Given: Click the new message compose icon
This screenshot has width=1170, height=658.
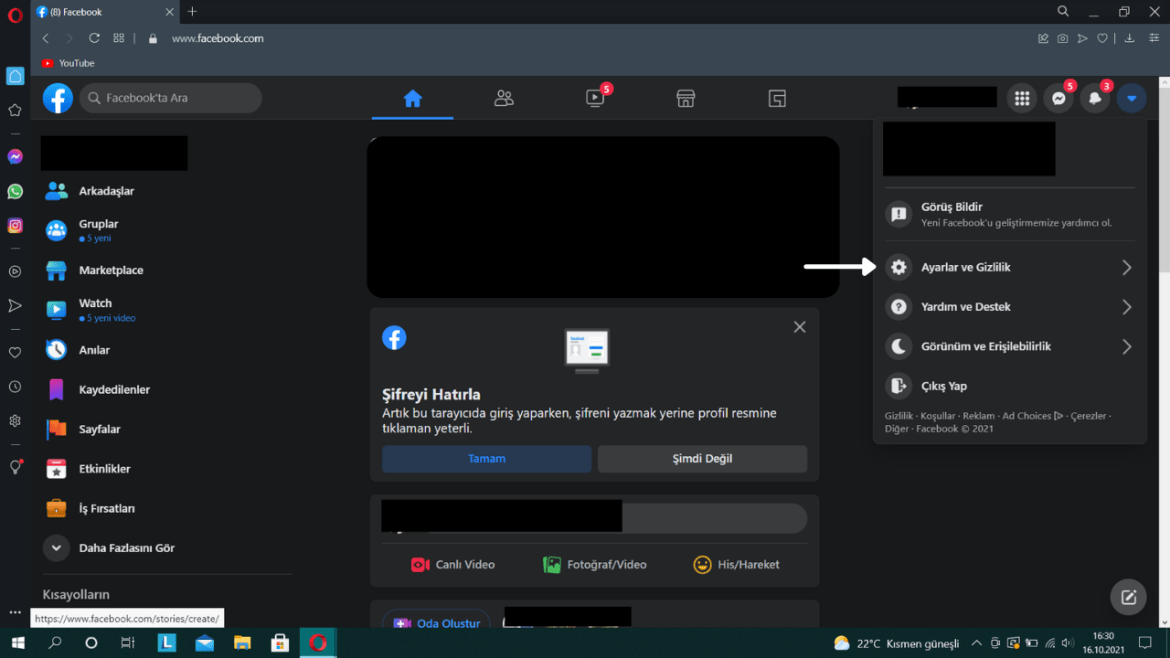Looking at the screenshot, I should [x=1128, y=597].
